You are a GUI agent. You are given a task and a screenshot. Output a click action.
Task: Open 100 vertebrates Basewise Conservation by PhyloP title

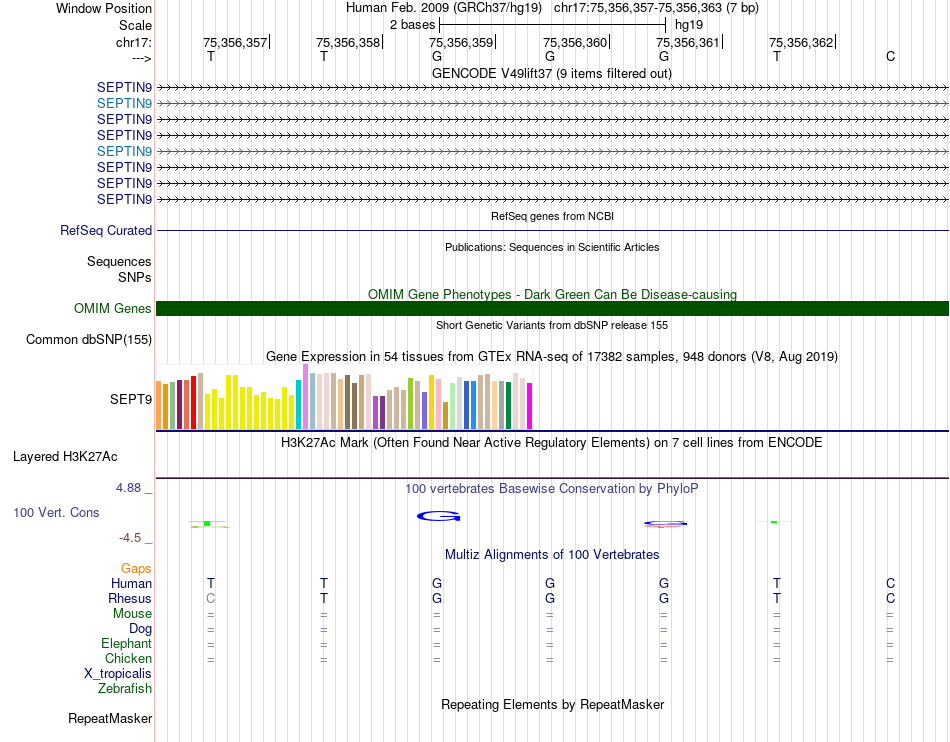tap(552, 488)
